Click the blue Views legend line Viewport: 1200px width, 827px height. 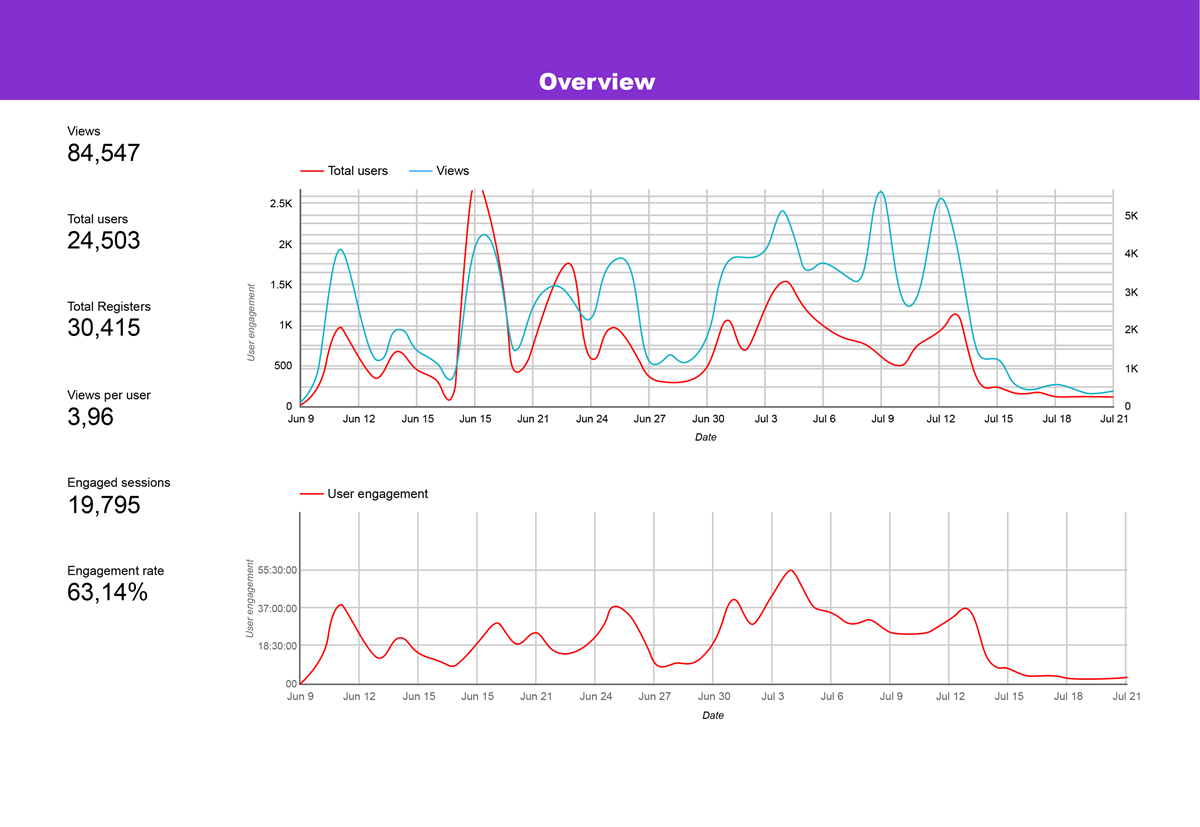(421, 171)
